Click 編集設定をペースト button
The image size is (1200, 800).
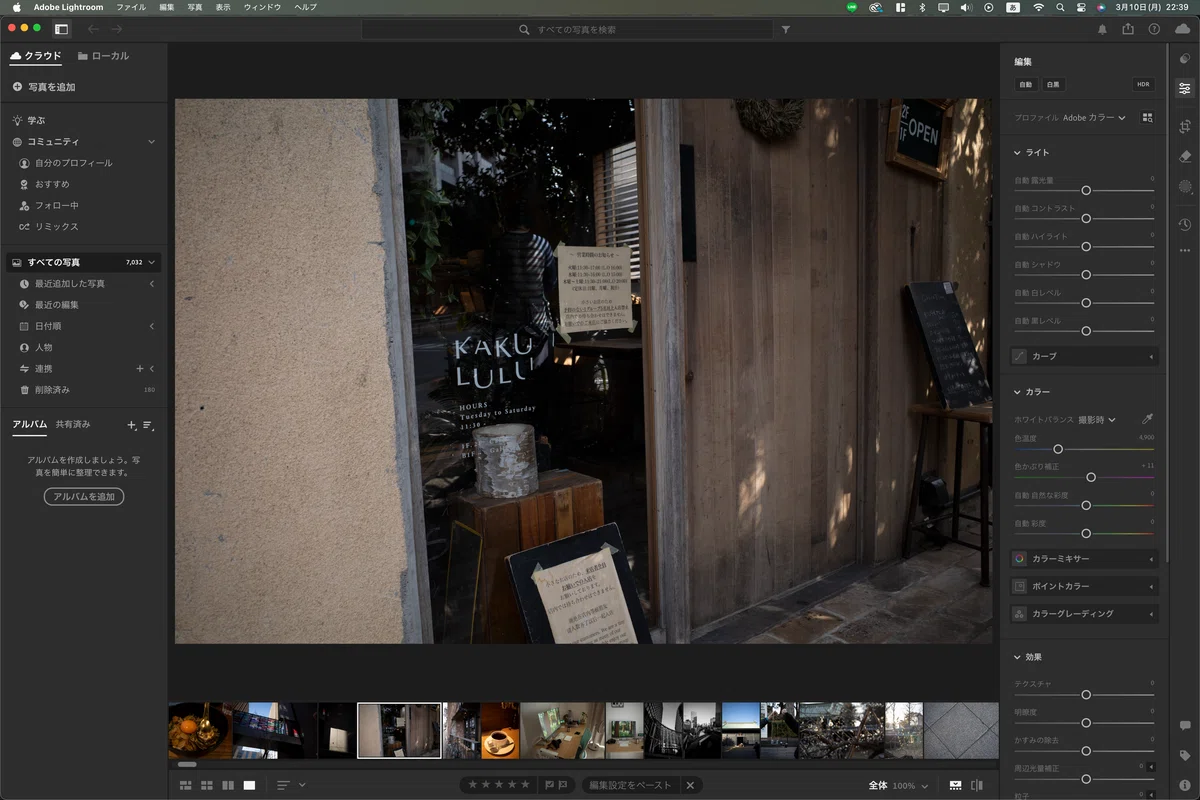pyautogui.click(x=630, y=785)
